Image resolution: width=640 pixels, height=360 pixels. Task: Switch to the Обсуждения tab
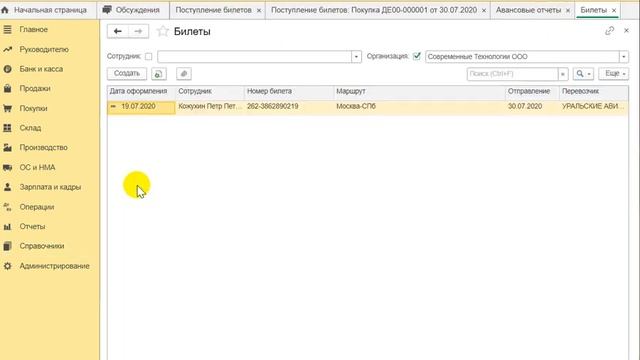click(x=133, y=10)
